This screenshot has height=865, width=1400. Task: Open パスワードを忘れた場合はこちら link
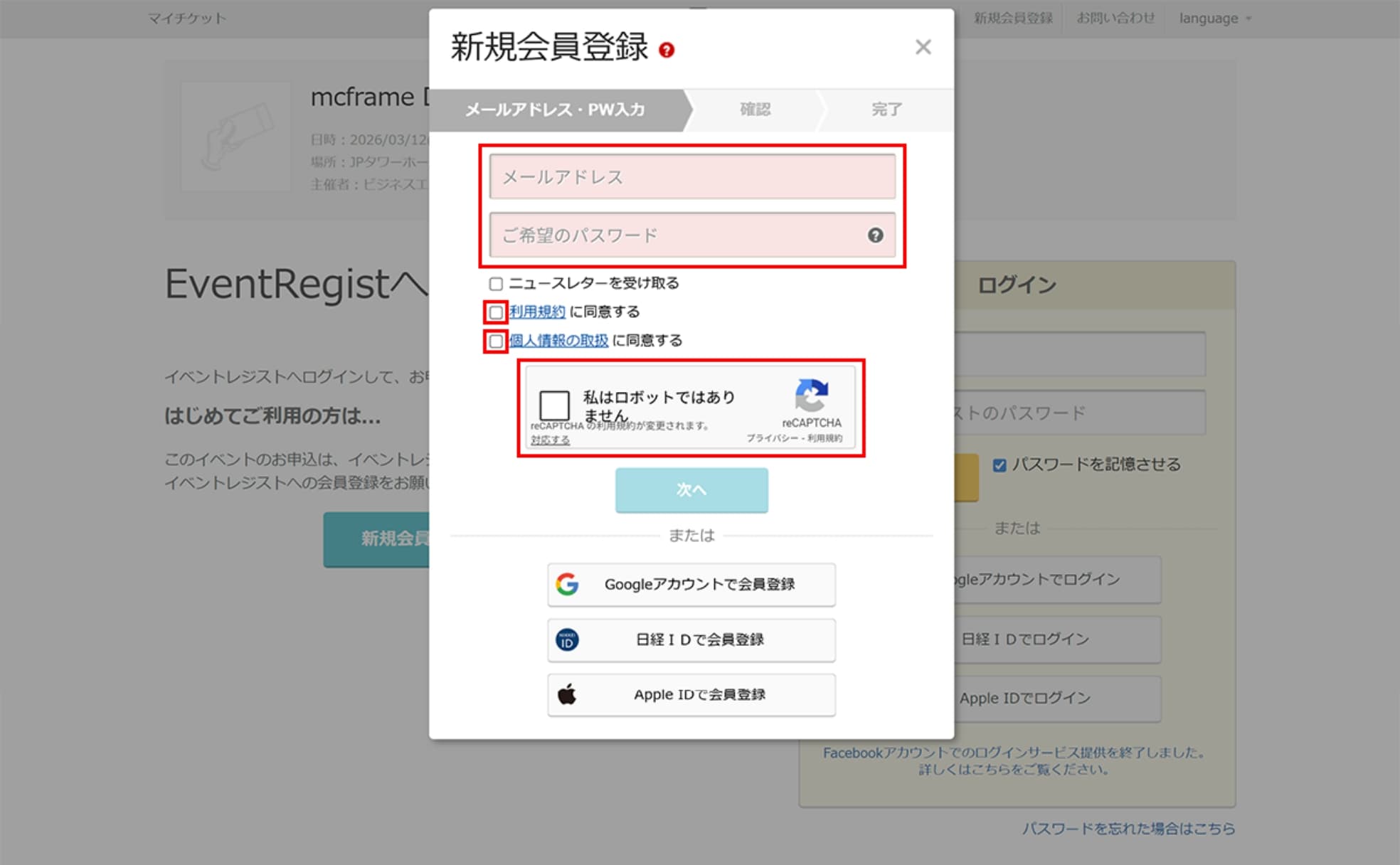[x=1128, y=829]
